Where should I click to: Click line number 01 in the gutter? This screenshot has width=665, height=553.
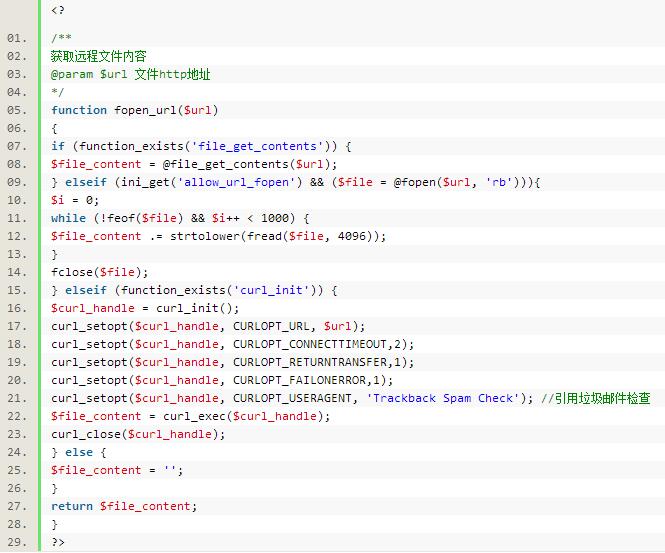(x=16, y=38)
